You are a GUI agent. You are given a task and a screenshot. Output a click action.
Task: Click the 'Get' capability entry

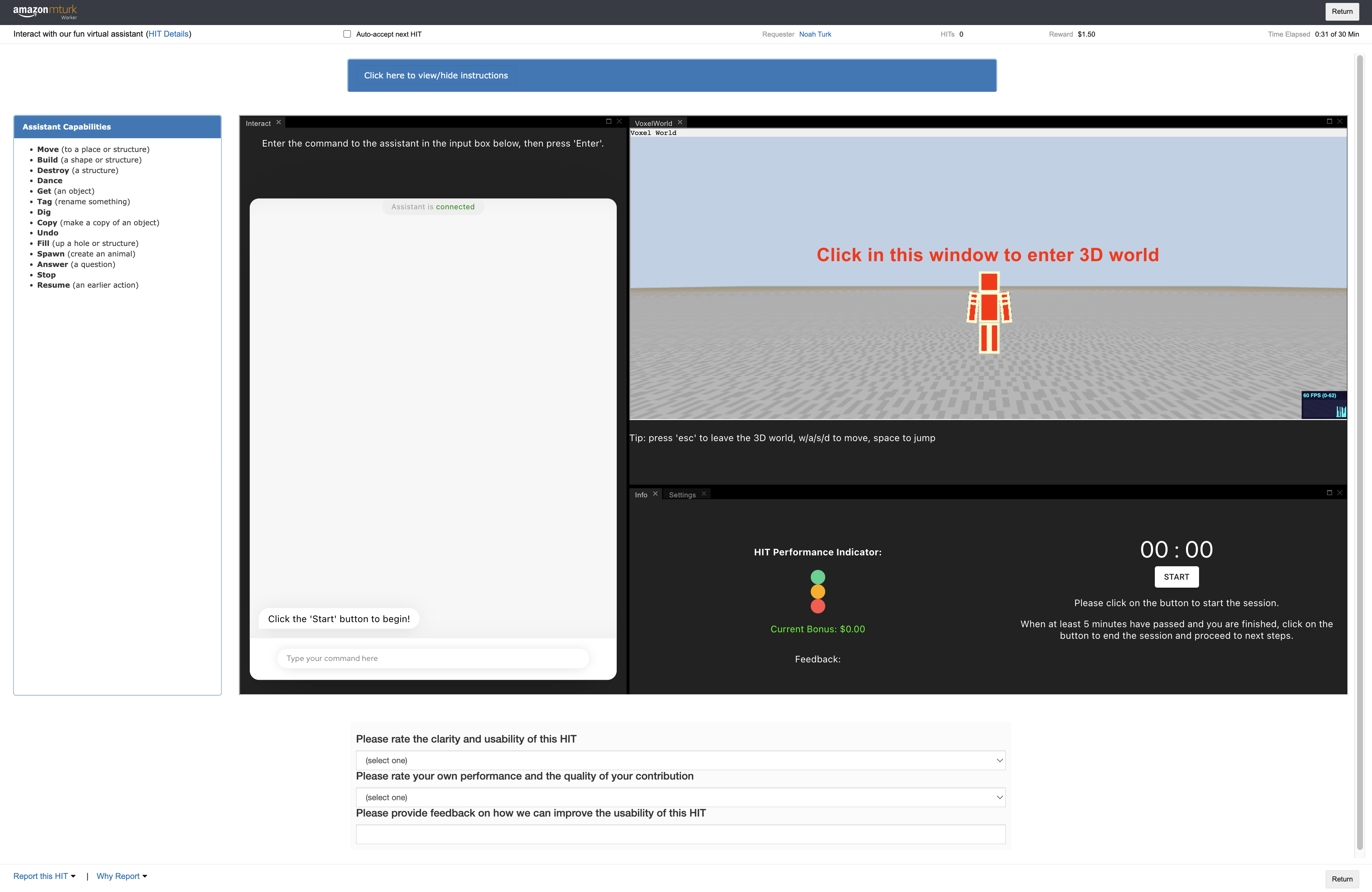(66, 191)
